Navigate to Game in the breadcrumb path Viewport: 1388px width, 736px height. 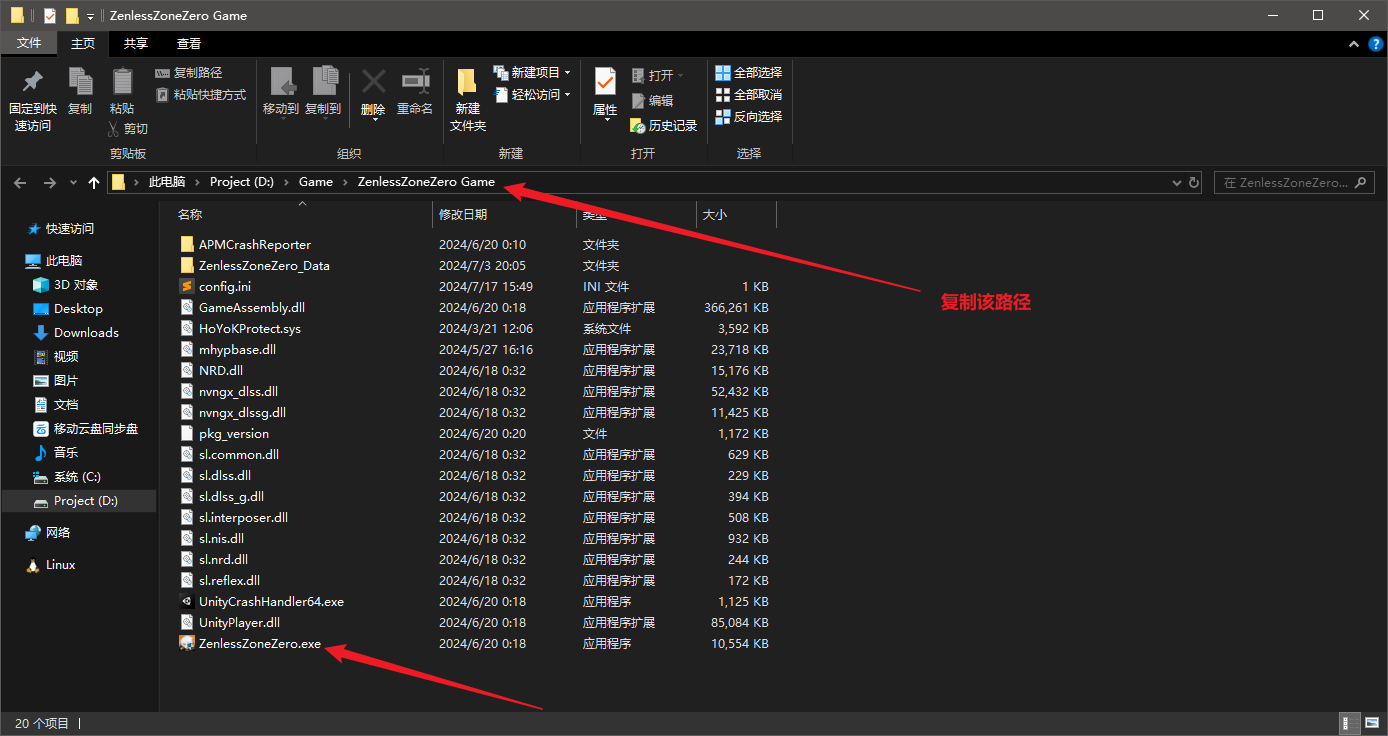[x=316, y=182]
